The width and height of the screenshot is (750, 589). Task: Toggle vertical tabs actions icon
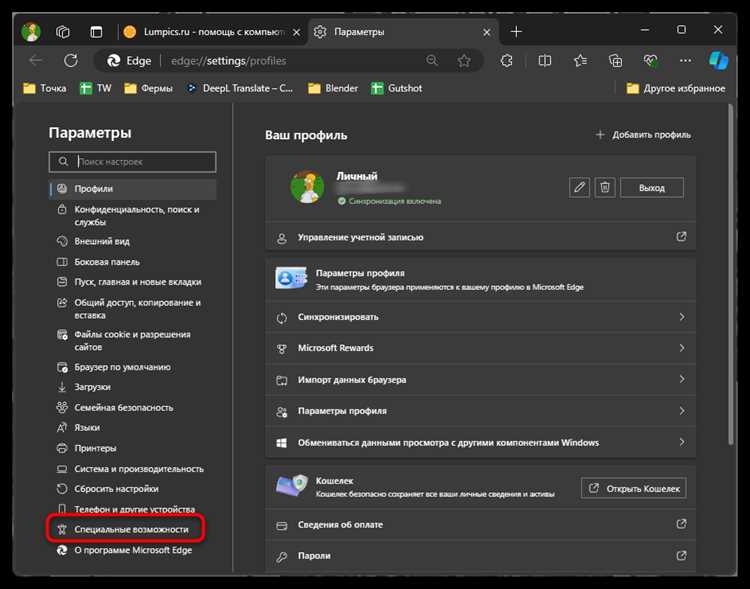pos(96,32)
